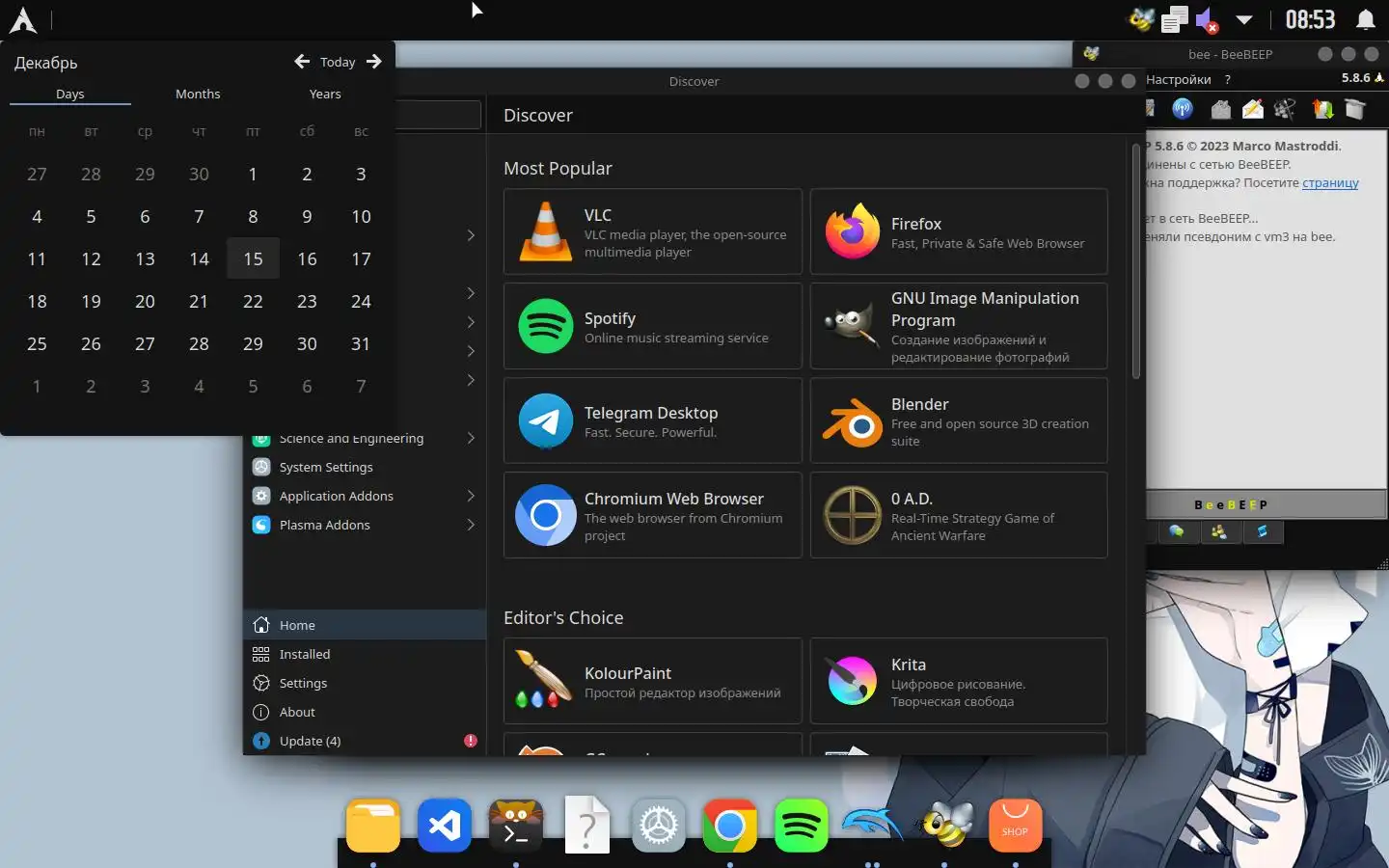Open the Blender app card
1389x868 pixels.
click(959, 420)
